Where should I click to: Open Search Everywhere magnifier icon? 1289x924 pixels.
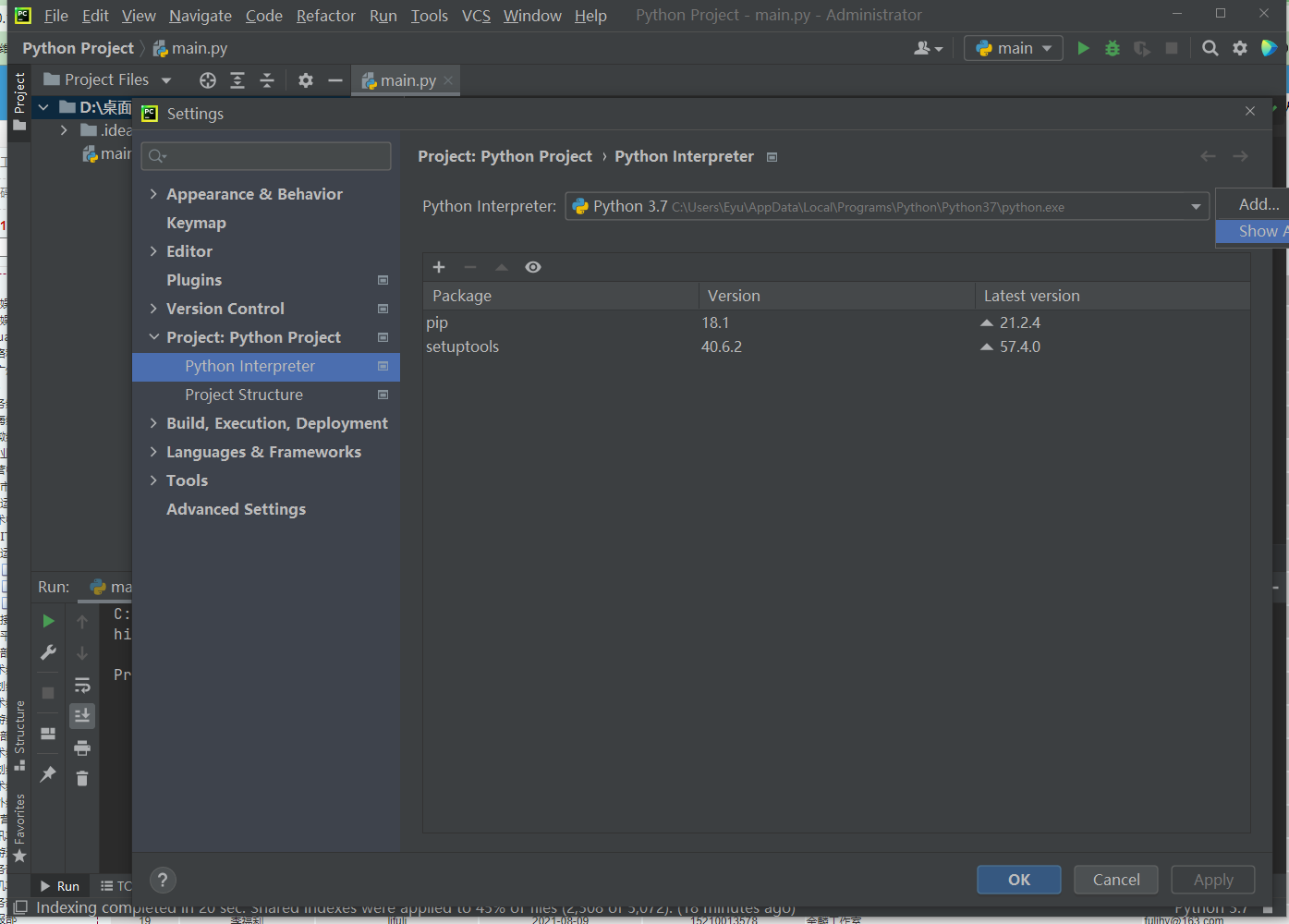coord(1210,48)
